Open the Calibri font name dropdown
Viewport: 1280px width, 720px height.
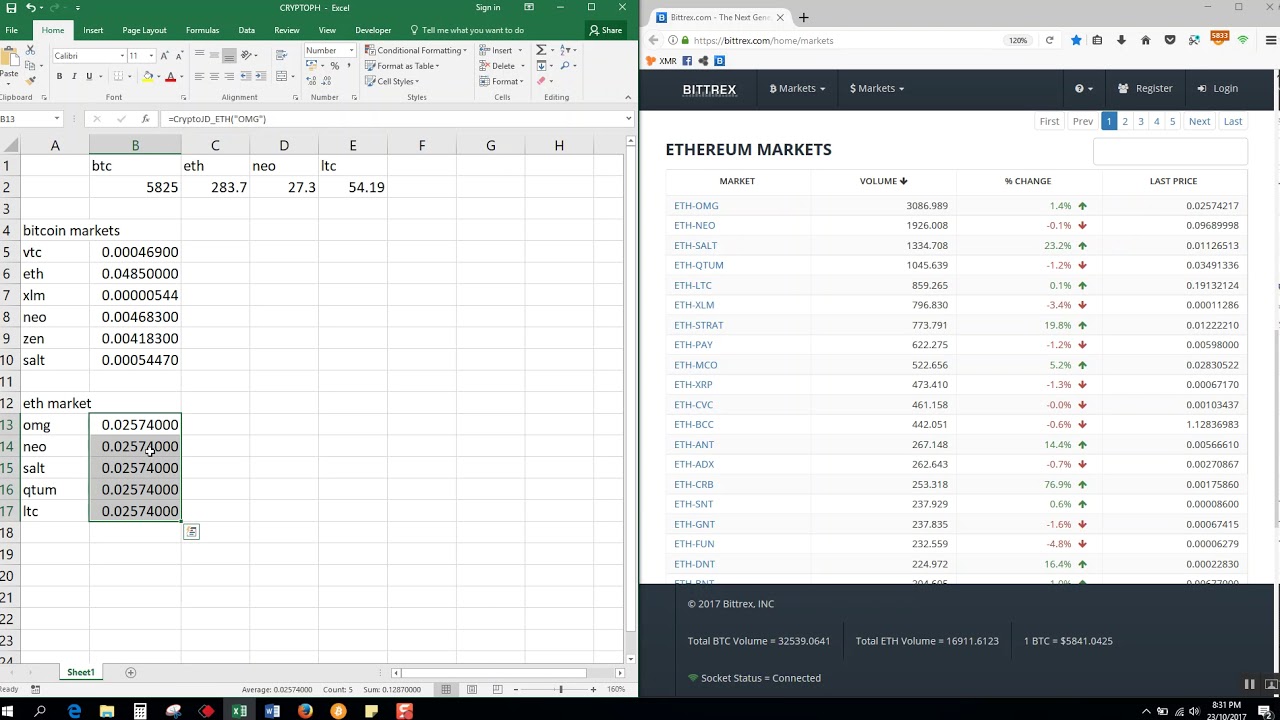click(122, 56)
